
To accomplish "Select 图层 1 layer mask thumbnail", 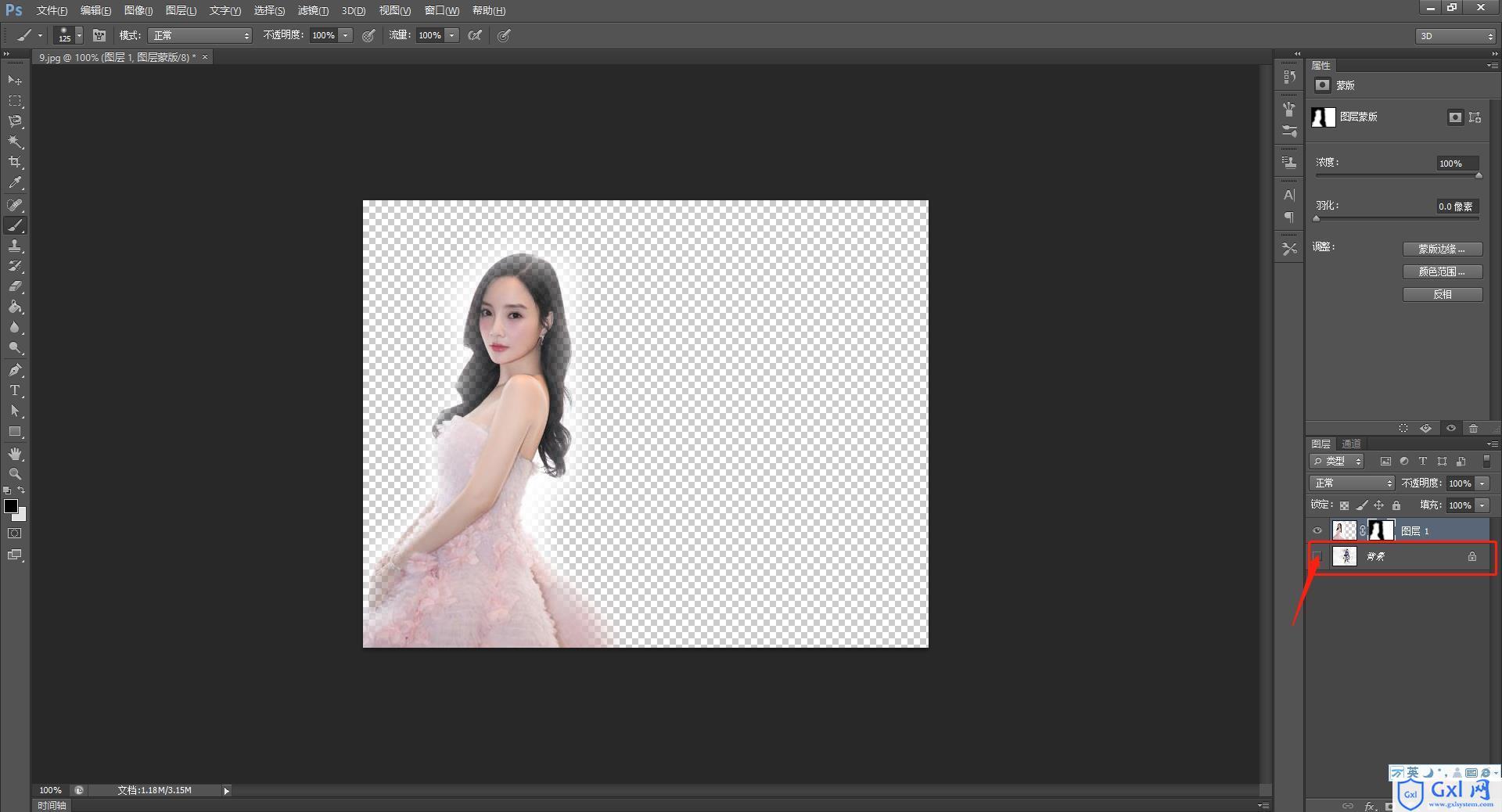I will (1381, 530).
